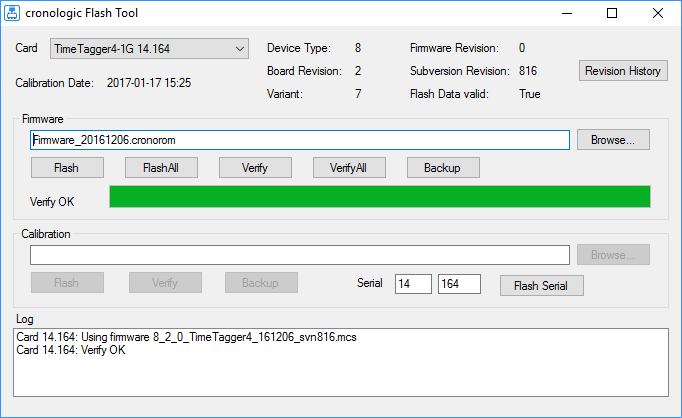Click the serial field containing 164
This screenshot has height=418, width=682.
(459, 284)
